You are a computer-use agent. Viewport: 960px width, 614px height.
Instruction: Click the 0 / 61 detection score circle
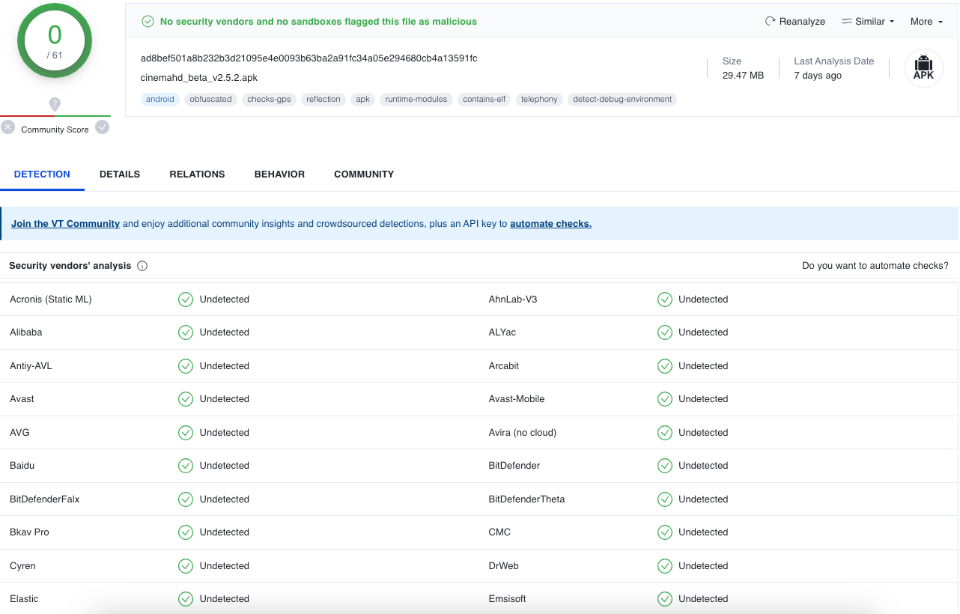[54, 40]
